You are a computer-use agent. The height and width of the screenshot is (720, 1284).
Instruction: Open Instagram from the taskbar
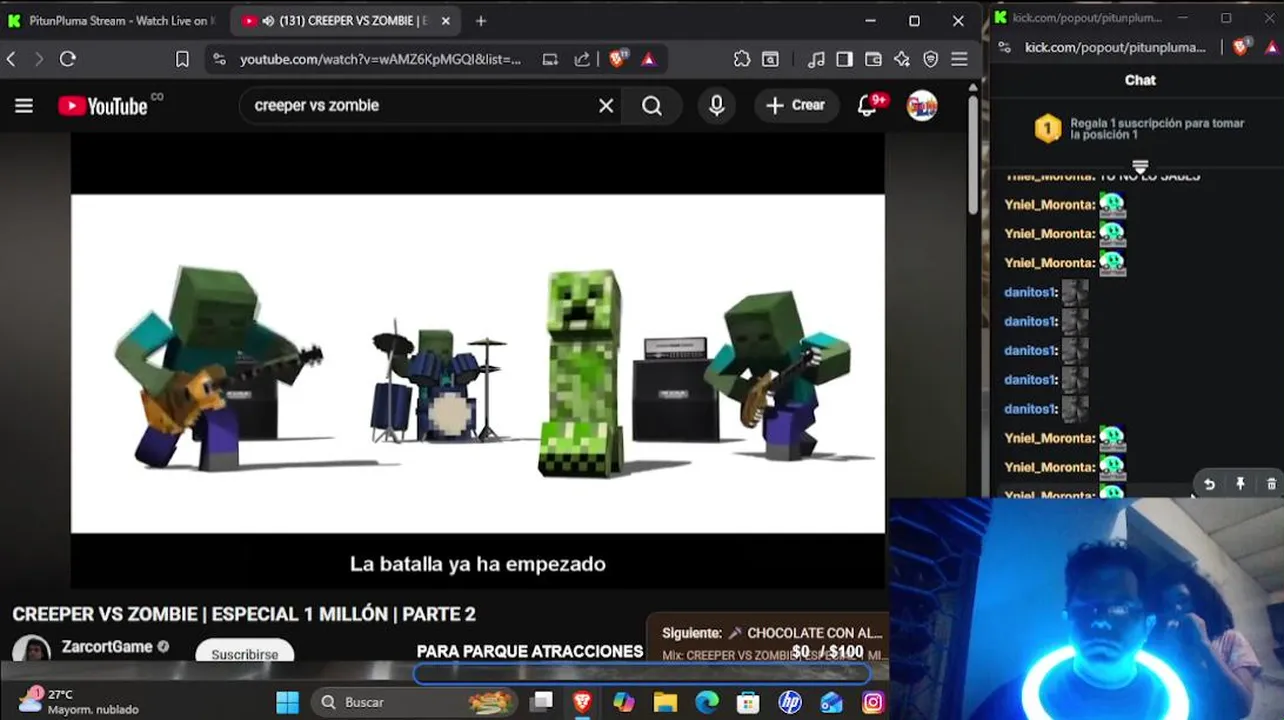point(873,703)
